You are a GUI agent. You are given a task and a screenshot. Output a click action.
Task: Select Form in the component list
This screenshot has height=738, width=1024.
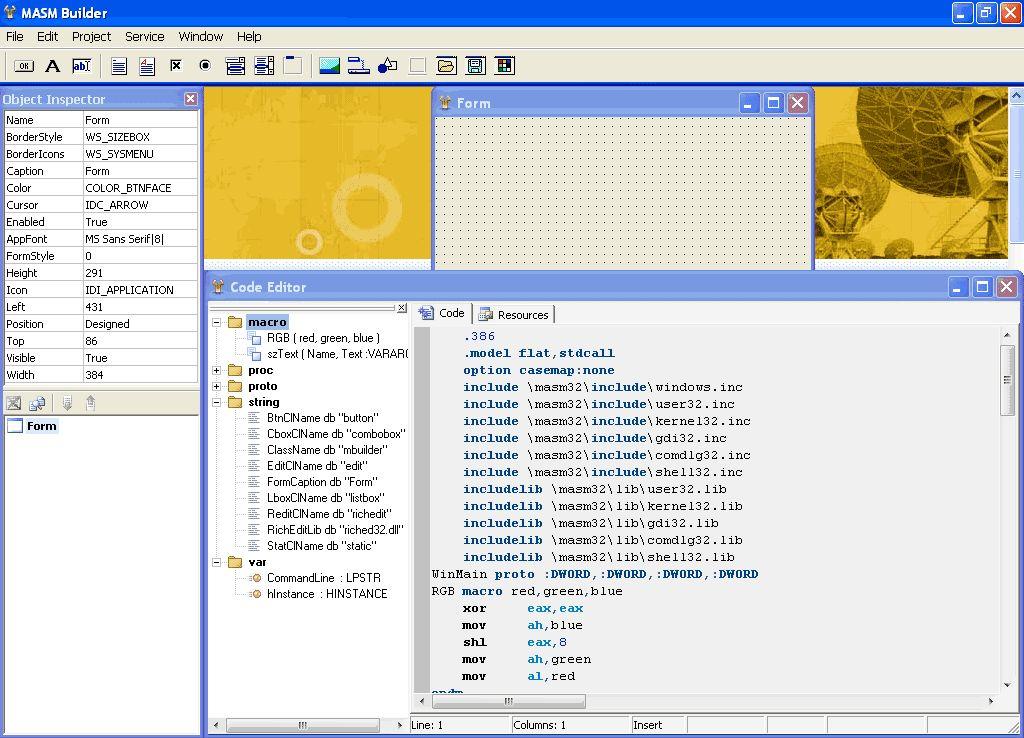tap(41, 426)
